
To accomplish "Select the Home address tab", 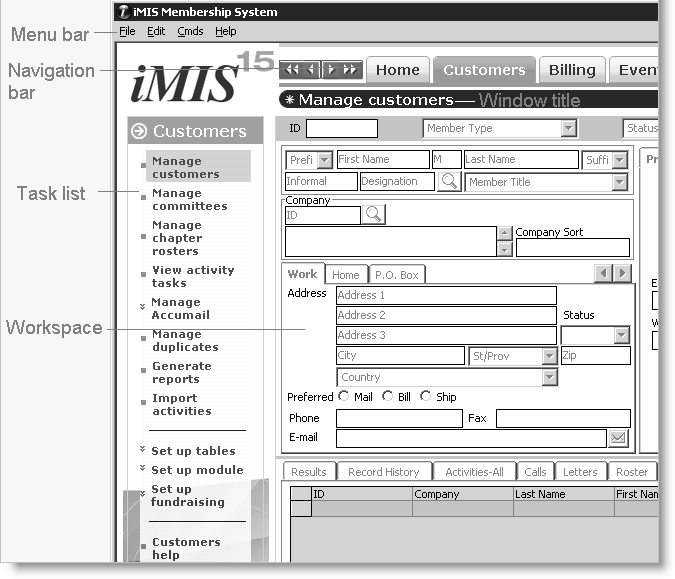I will [x=346, y=275].
